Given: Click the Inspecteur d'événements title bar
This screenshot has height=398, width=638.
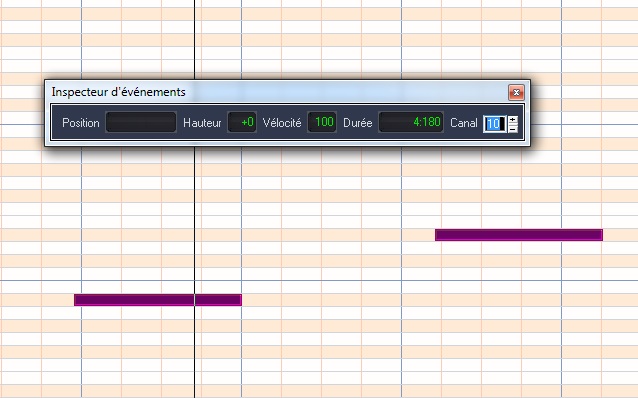Looking at the screenshot, I should 277,92.
